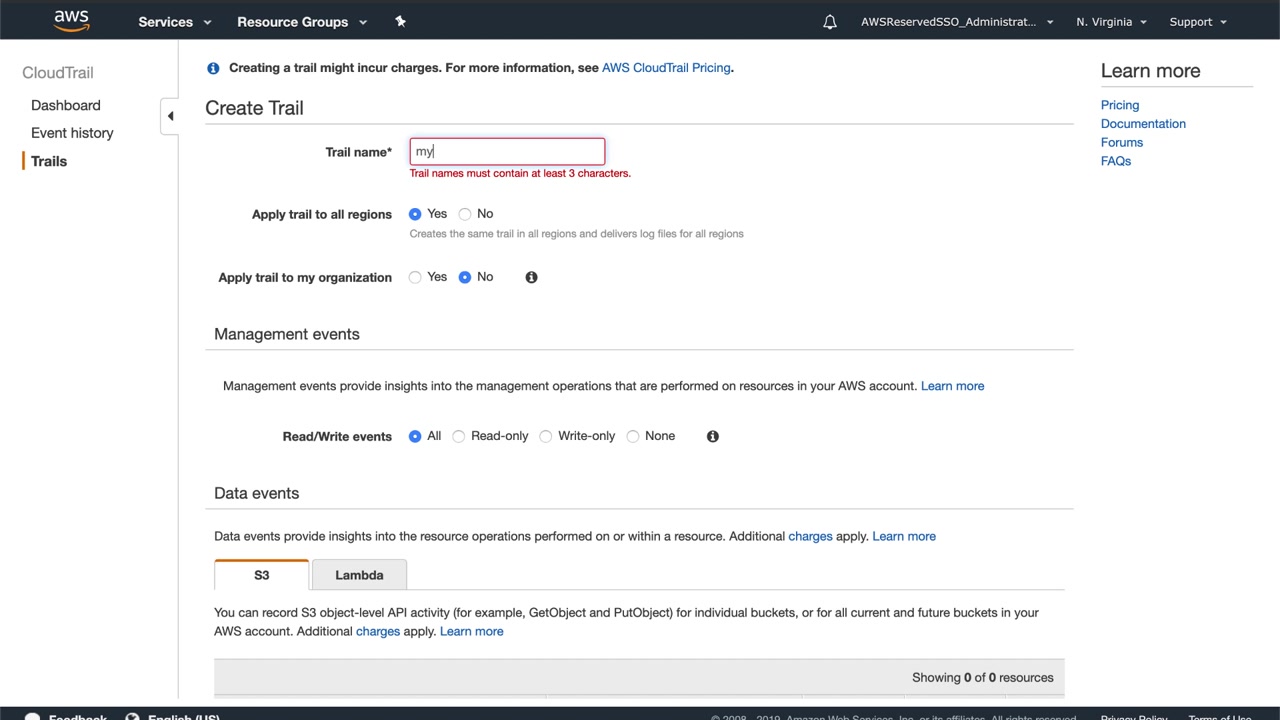This screenshot has height=720, width=1280.
Task: Click into the Trail name input field
Action: click(x=507, y=152)
